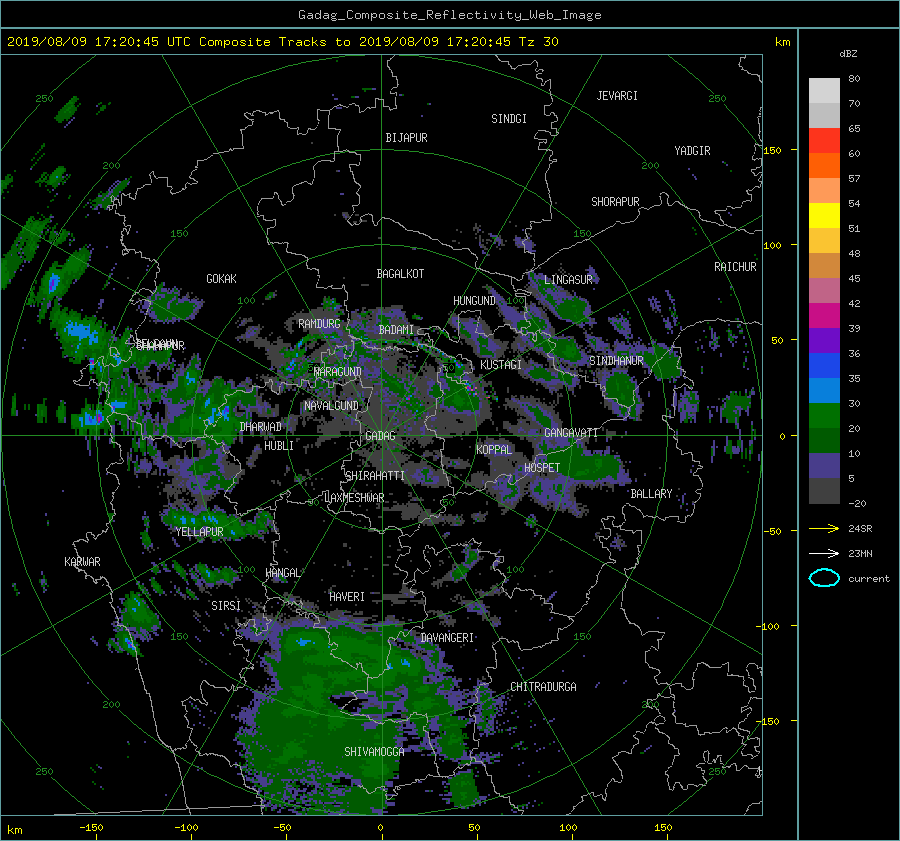Click the BADAMI city label
This screenshot has width=900, height=841.
[397, 330]
